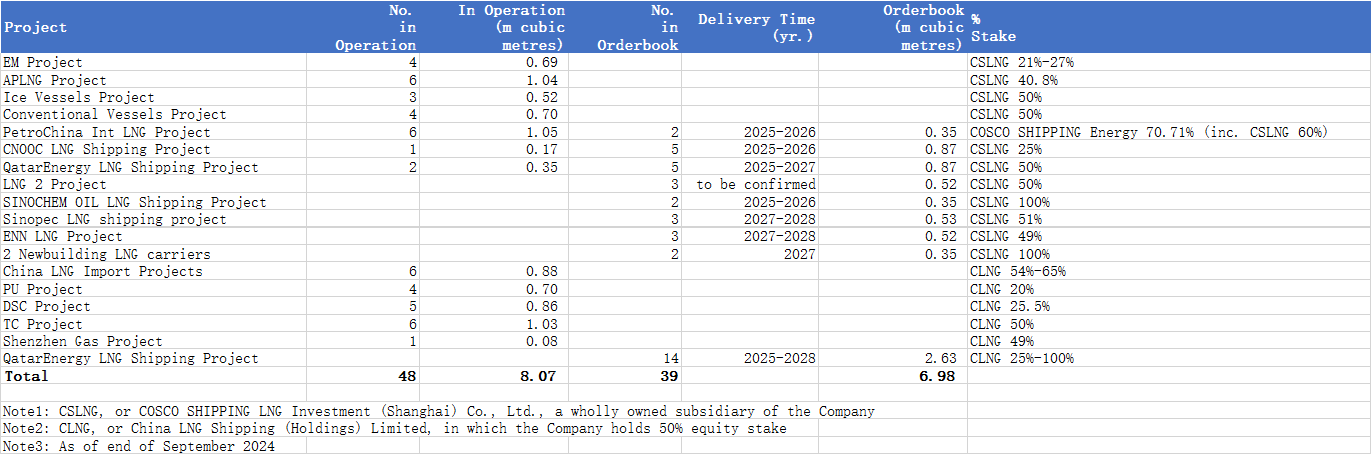The height and width of the screenshot is (455, 1372).
Task: Select the total '6.98' orderbook cell
Action: point(892,376)
